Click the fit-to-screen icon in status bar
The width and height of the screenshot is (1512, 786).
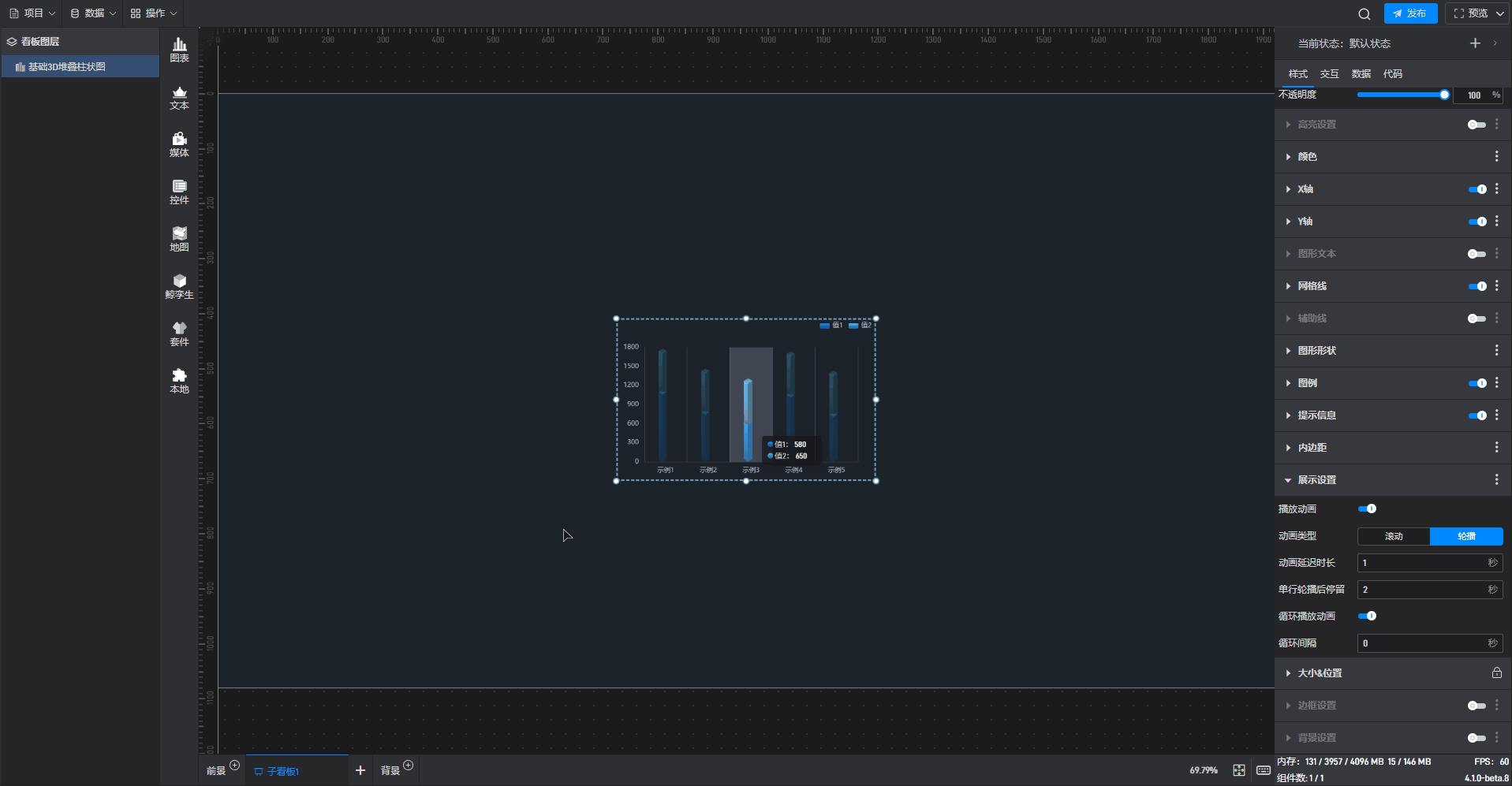point(1239,770)
